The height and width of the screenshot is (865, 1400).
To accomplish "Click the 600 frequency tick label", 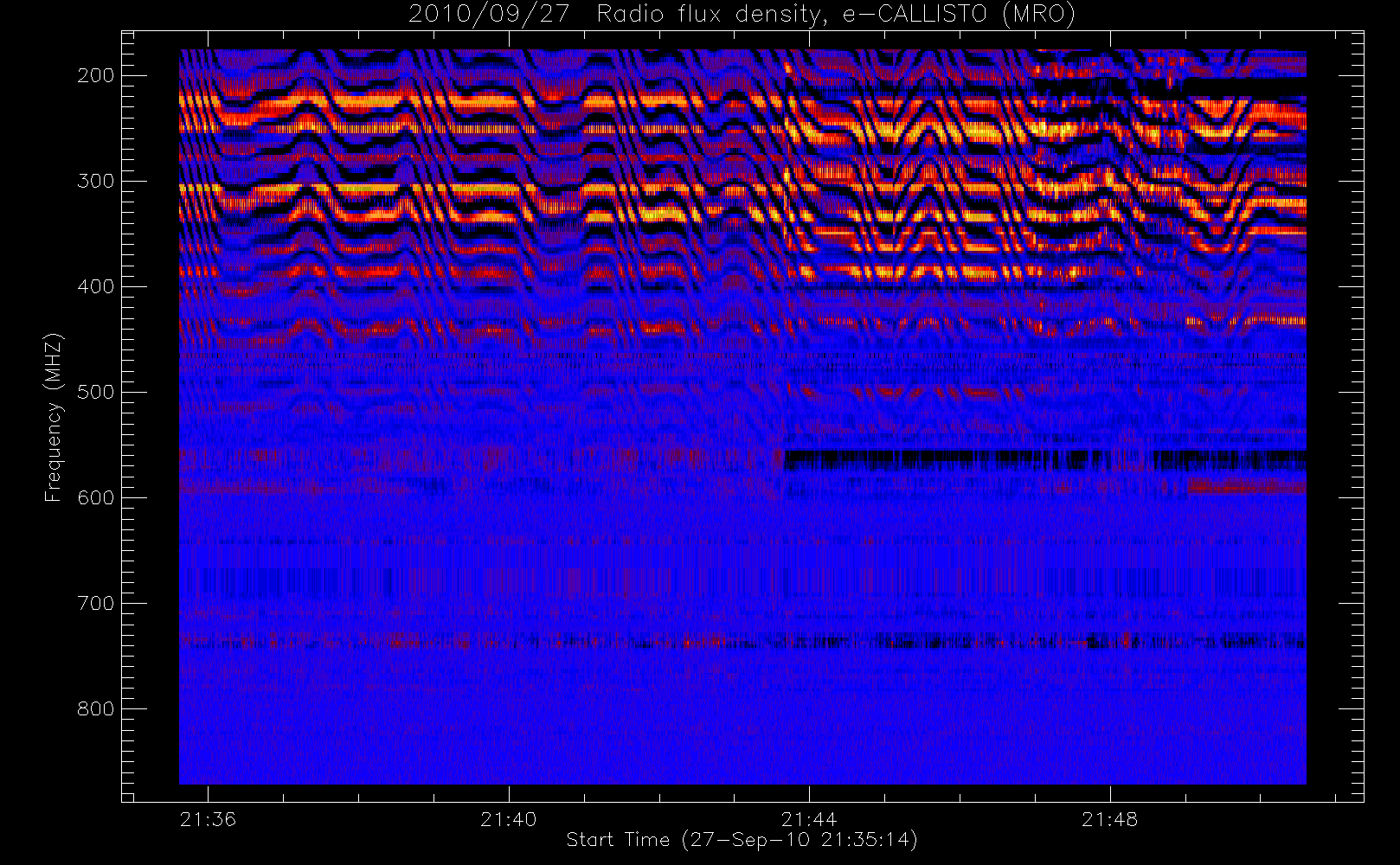I will click(95, 497).
